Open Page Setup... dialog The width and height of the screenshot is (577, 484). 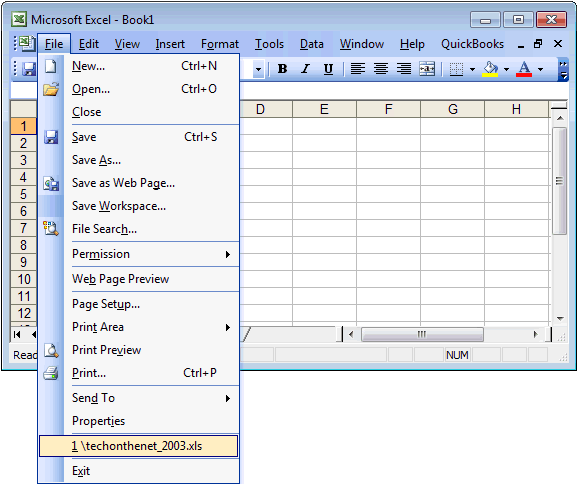(x=139, y=304)
